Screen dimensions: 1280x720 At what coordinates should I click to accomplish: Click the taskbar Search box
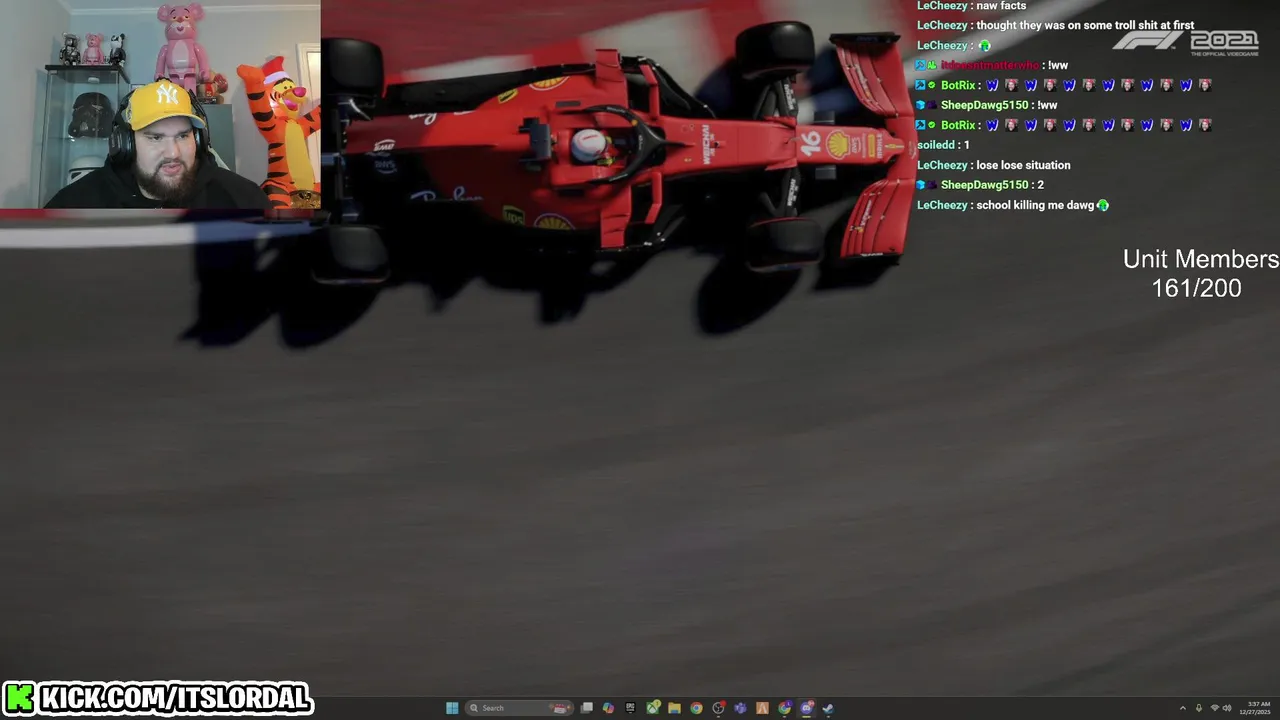coord(519,708)
